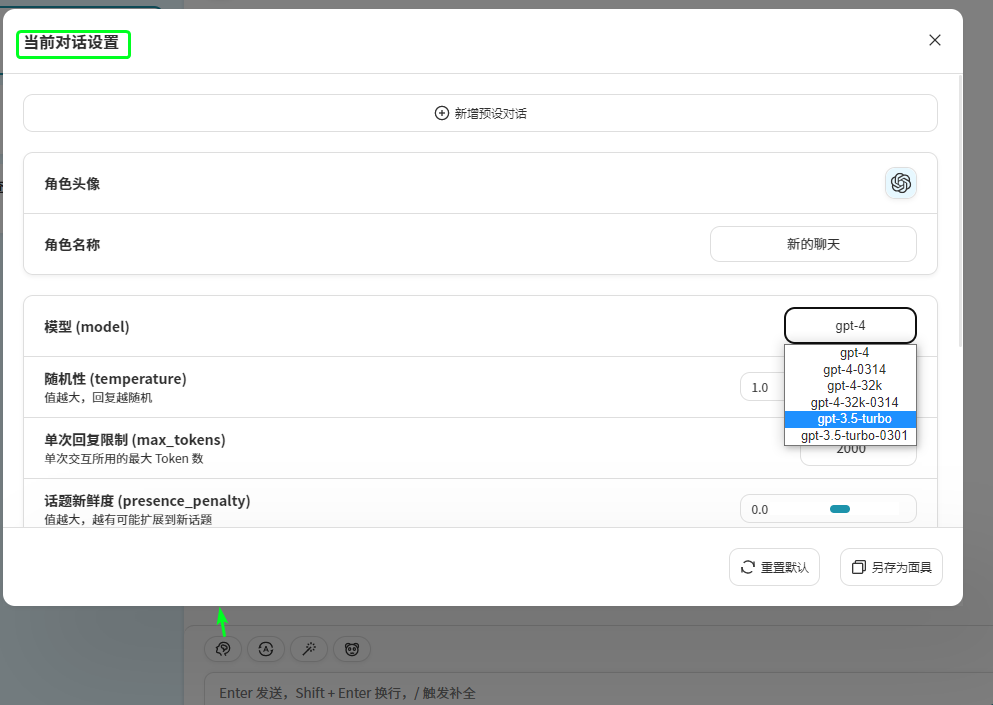Click the 新增预设对话 button
Viewport: 993px width, 705px height.
480,113
